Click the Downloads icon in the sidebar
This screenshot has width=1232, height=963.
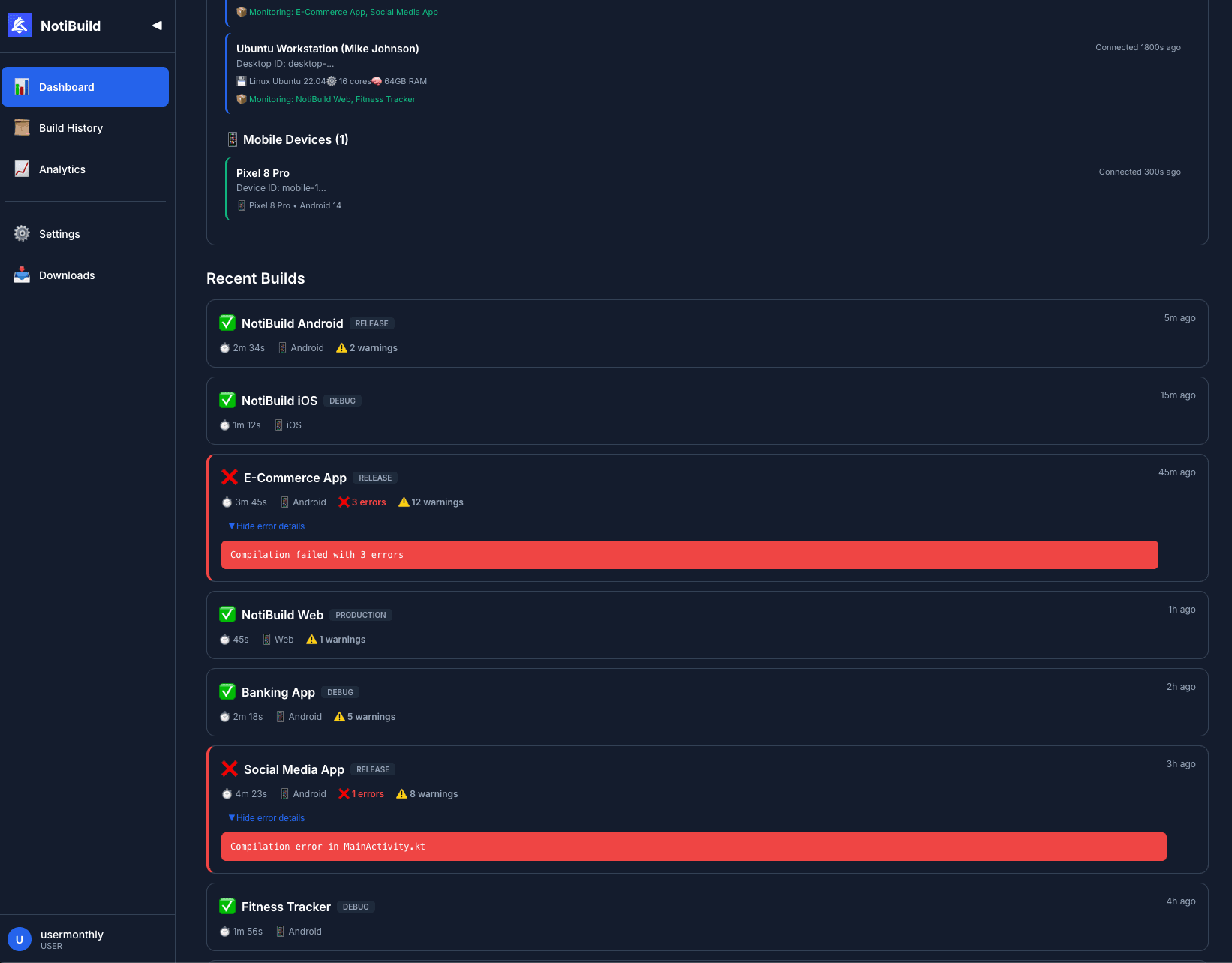[x=22, y=274]
